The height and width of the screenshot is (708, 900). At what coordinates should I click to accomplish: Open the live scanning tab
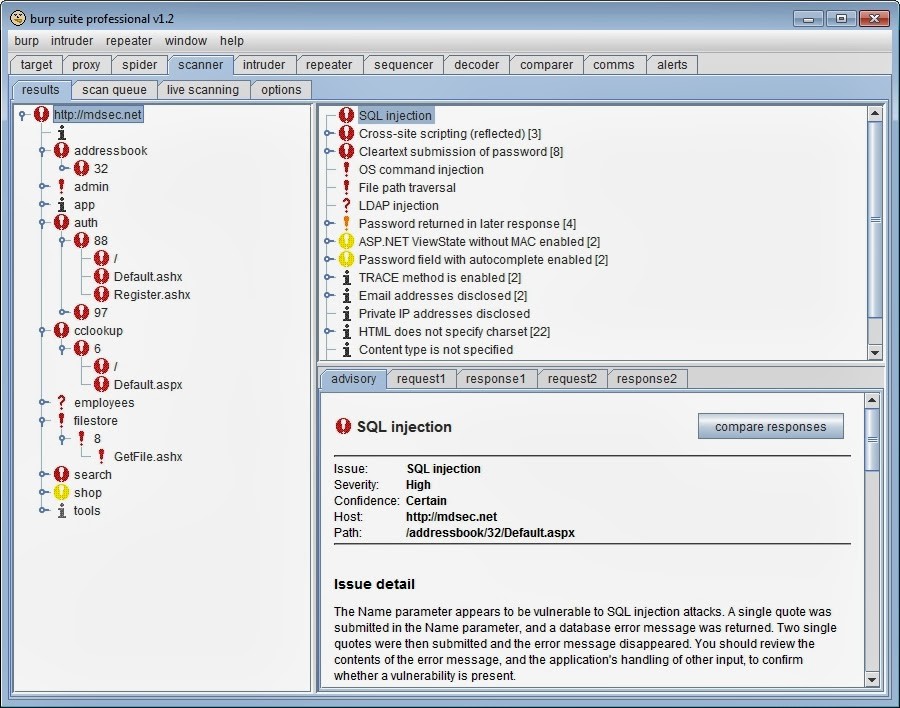pos(203,90)
